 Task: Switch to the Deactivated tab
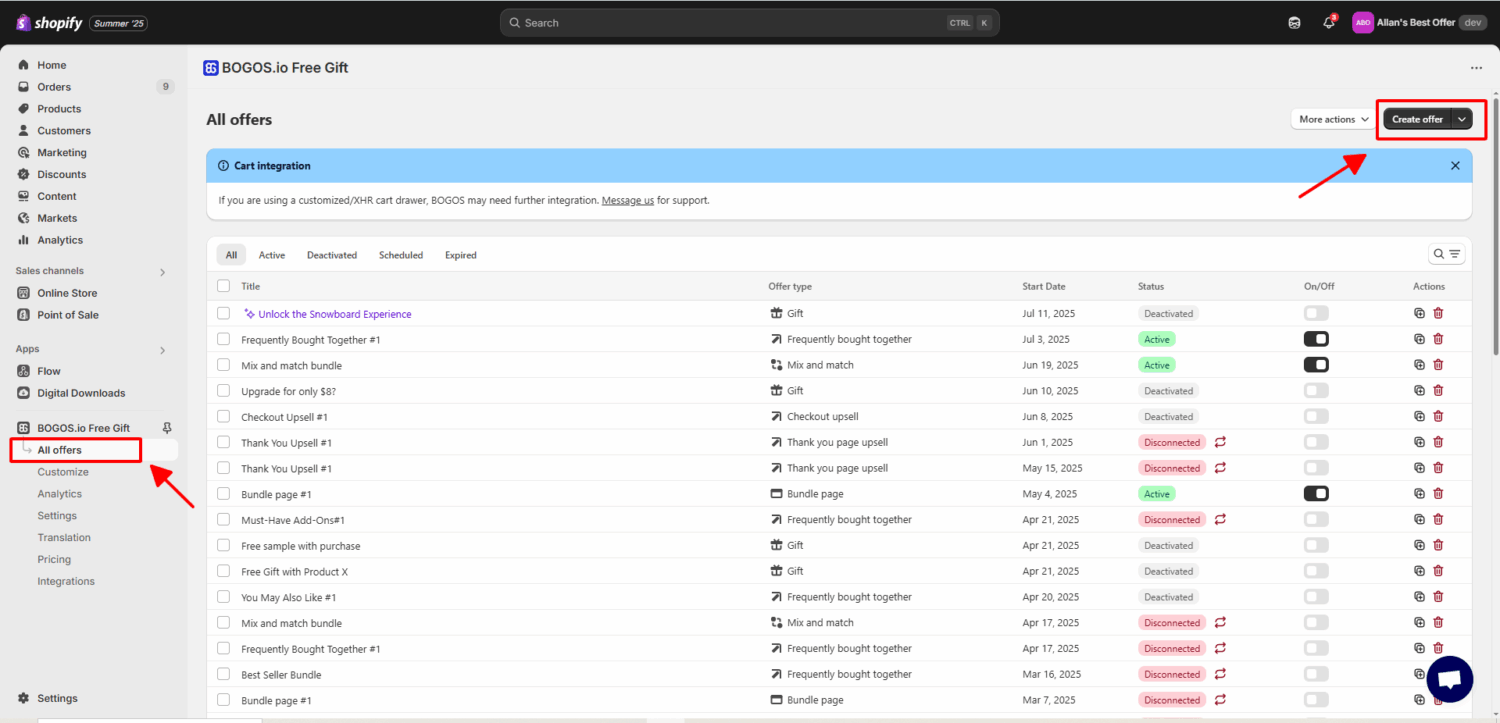point(332,255)
